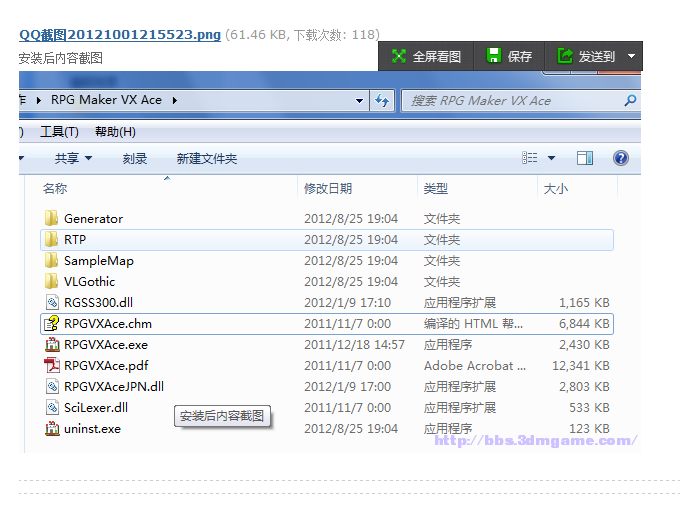Open the 工具(T) menu

click(59, 132)
